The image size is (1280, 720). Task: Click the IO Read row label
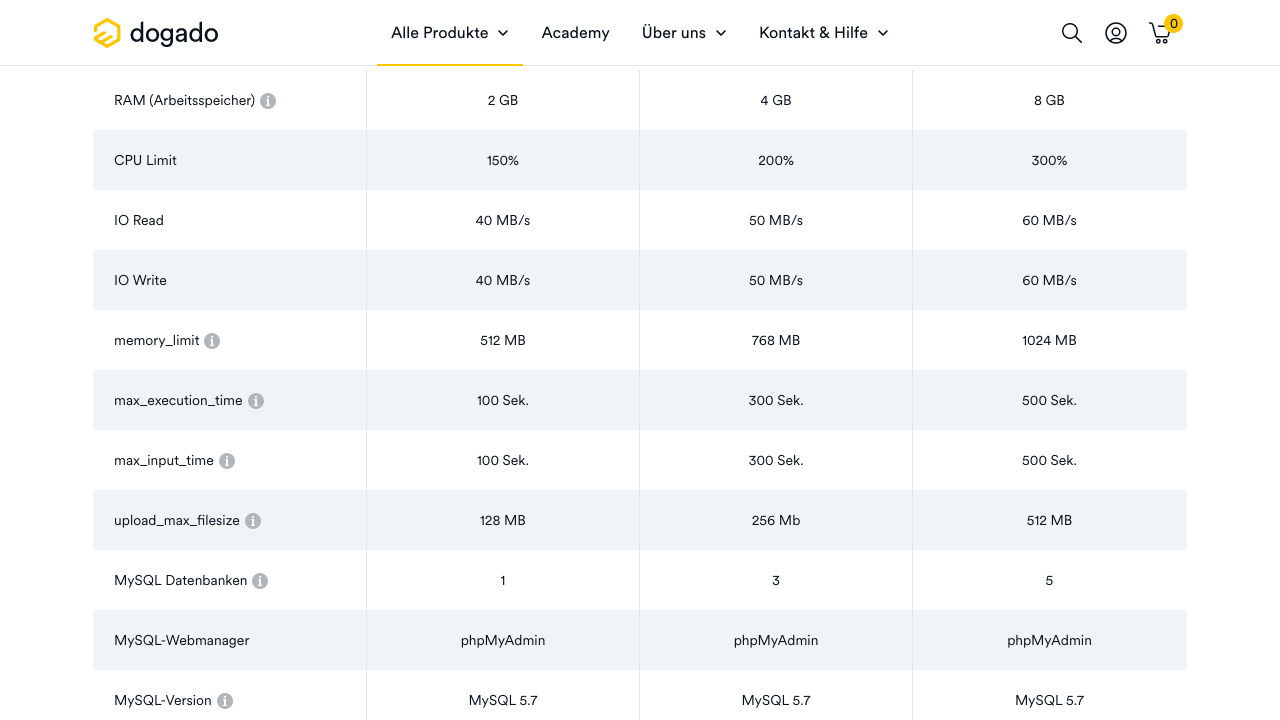(x=139, y=220)
